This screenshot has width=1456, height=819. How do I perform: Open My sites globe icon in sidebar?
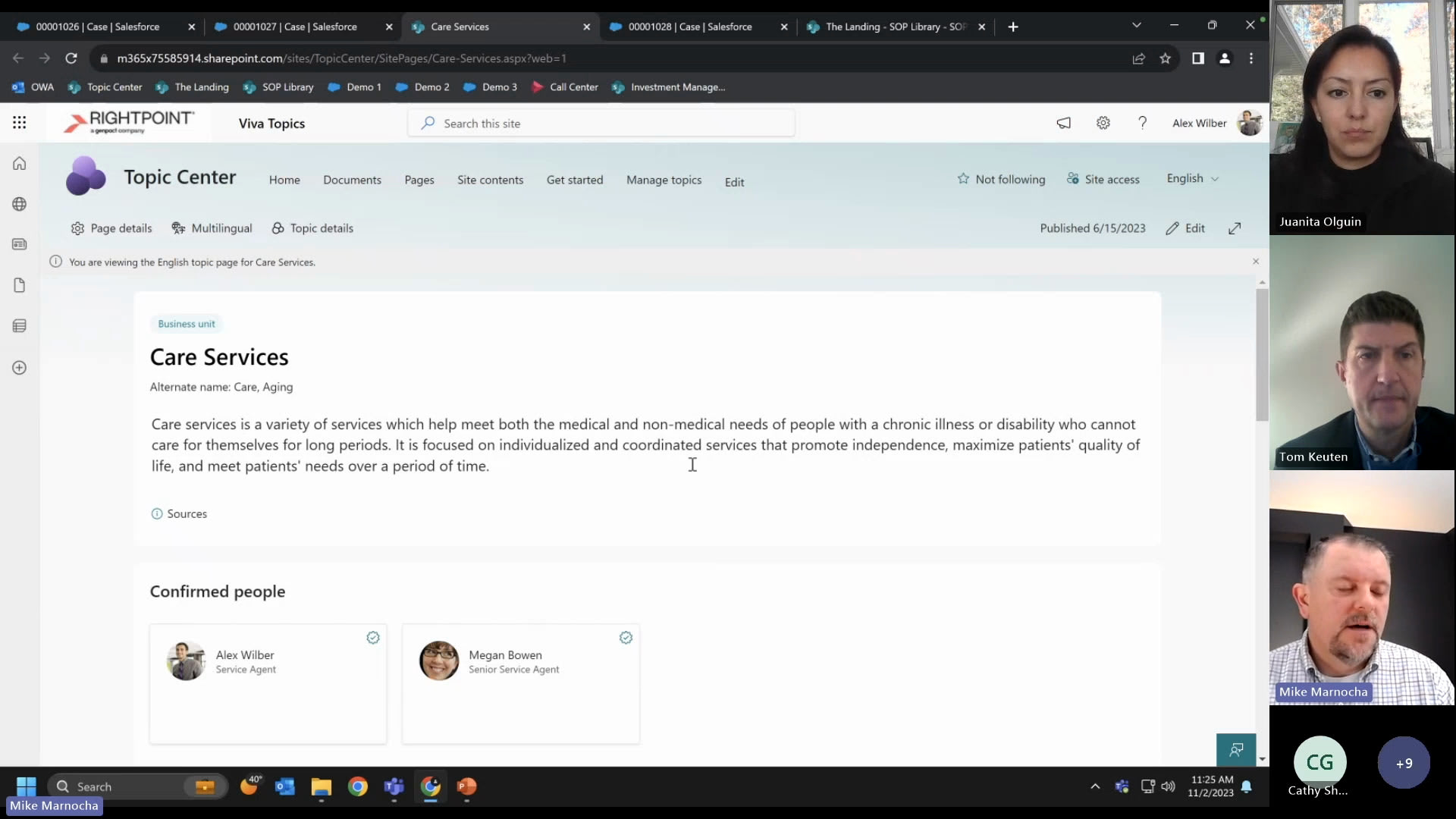click(20, 204)
